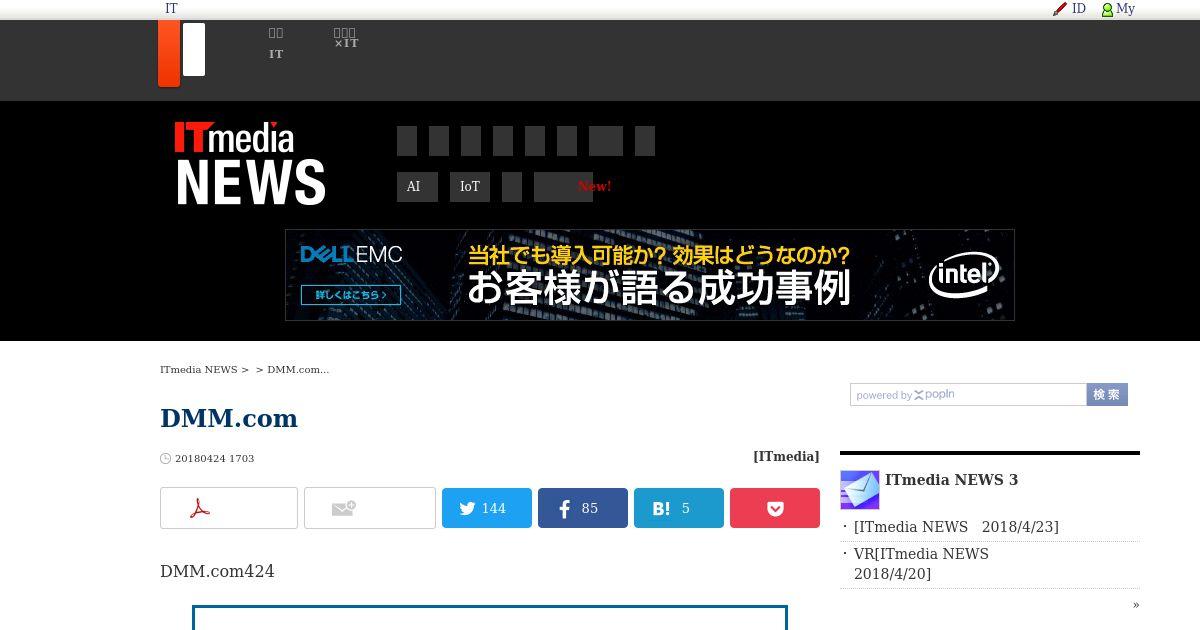Open the VR ITmedia NEWS 2018/4/20 item
The width and height of the screenshot is (1200, 630).
pyautogui.click(x=921, y=564)
